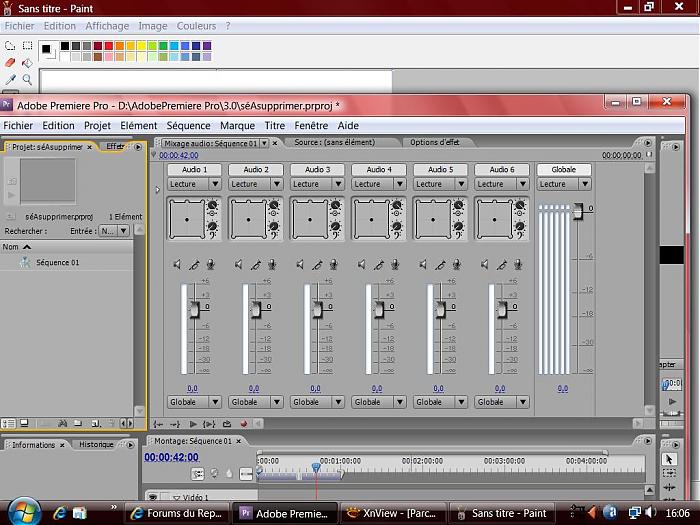This screenshot has height=525, width=700.
Task: Click the Globale track name label
Action: tap(564, 170)
